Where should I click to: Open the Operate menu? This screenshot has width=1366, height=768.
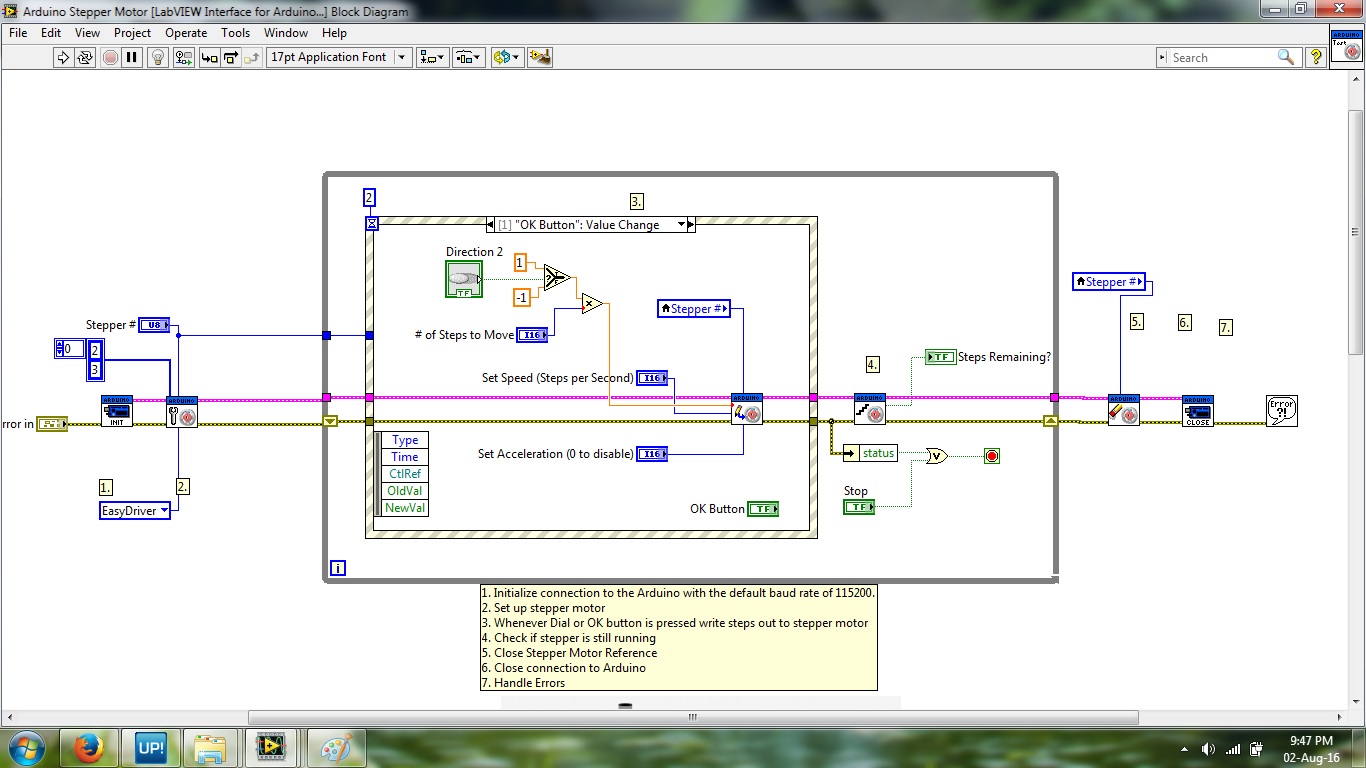(186, 33)
